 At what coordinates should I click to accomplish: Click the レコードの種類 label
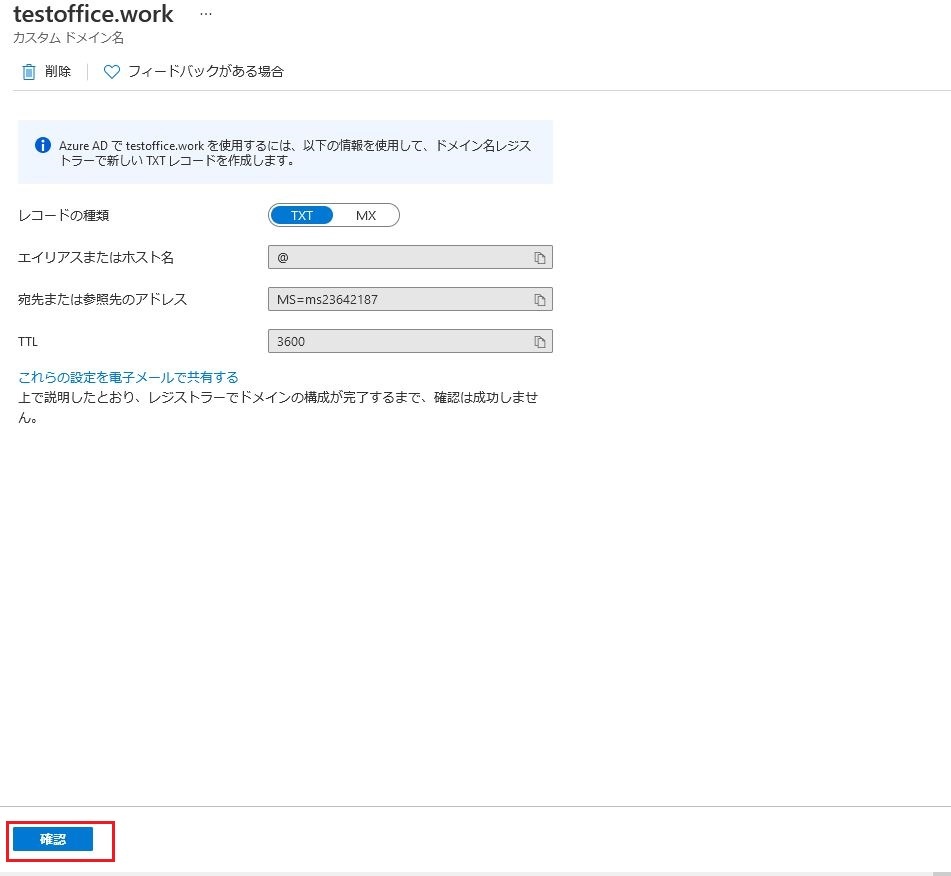(64, 215)
